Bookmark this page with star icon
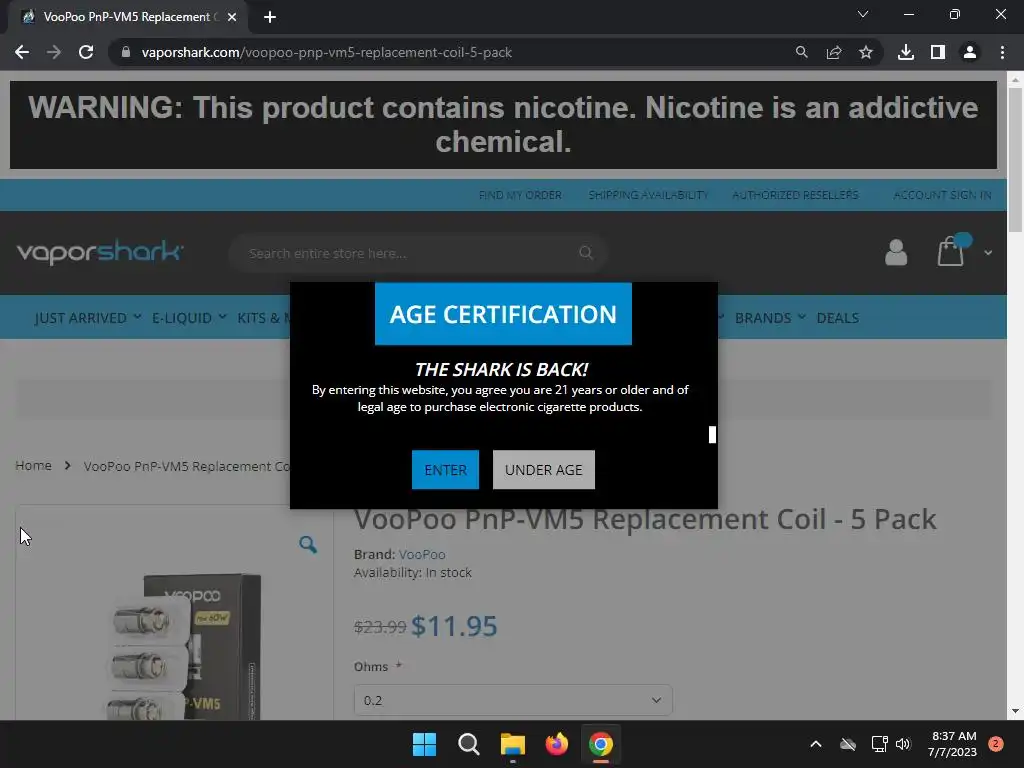1024x768 pixels. (x=866, y=52)
